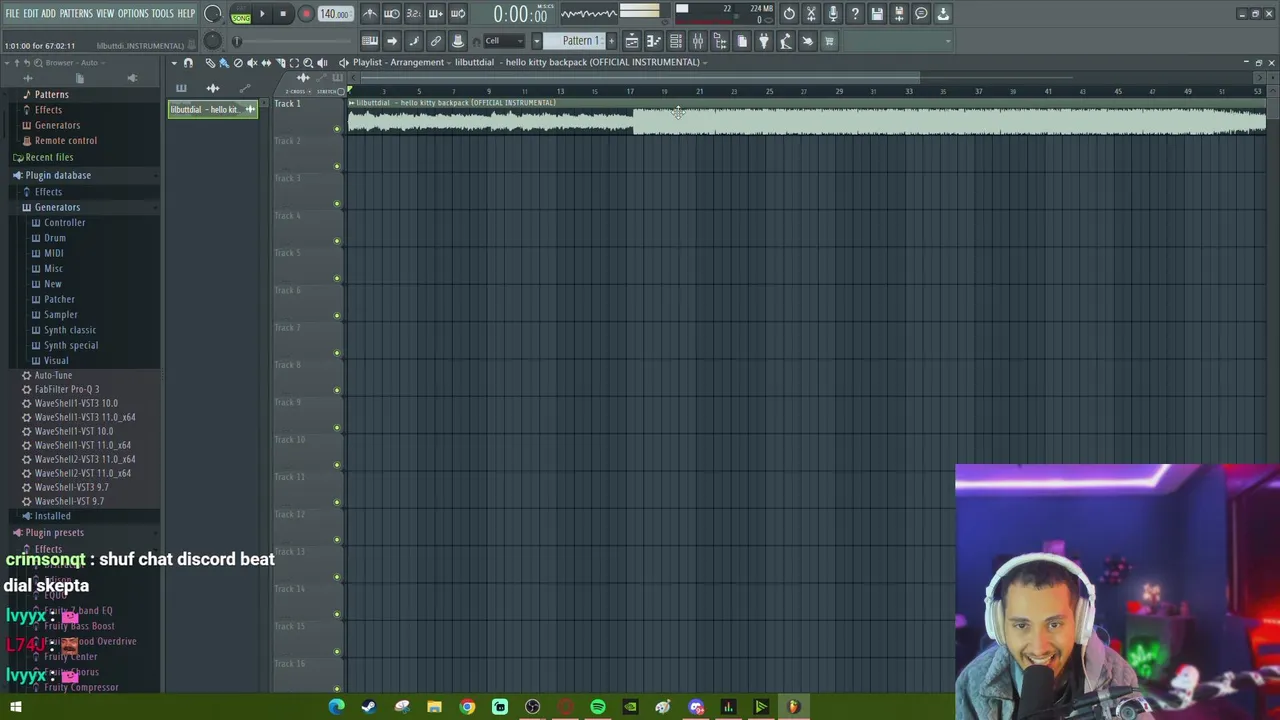Open the Playlist options dropdown arrow
1280x720 pixels.
point(174,63)
